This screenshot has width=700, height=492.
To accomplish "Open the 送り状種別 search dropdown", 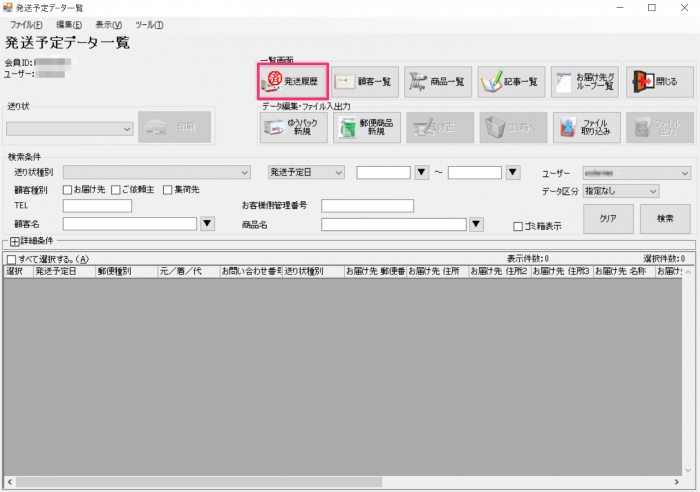I will [157, 172].
